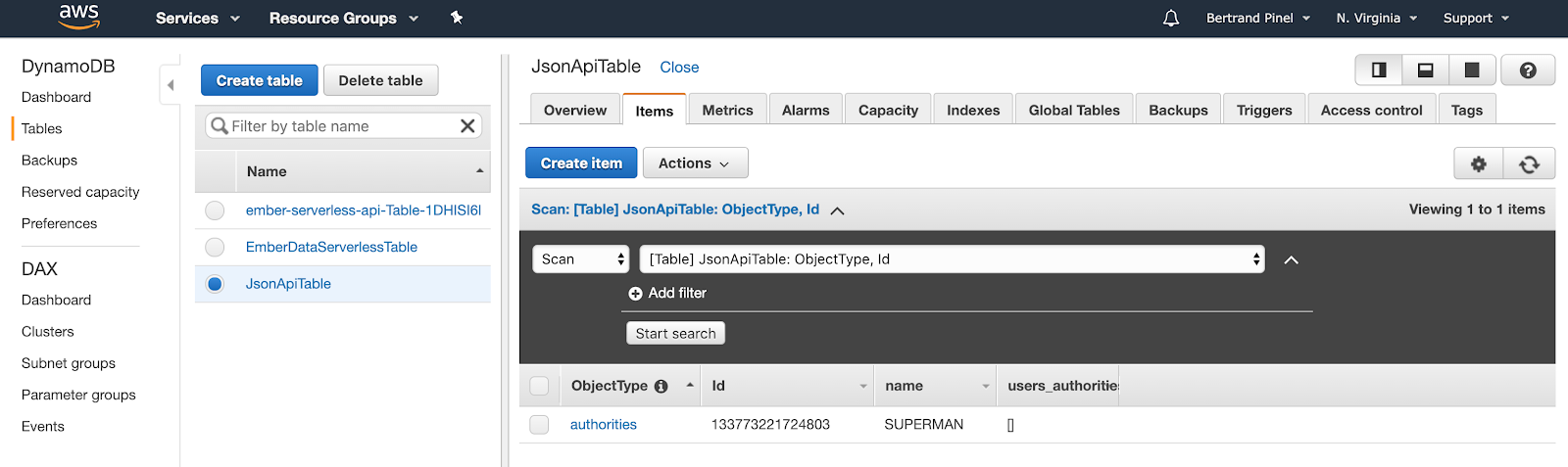The image size is (1568, 467).
Task: Open the Bertrand Pinel account menu
Action: coord(1258,19)
